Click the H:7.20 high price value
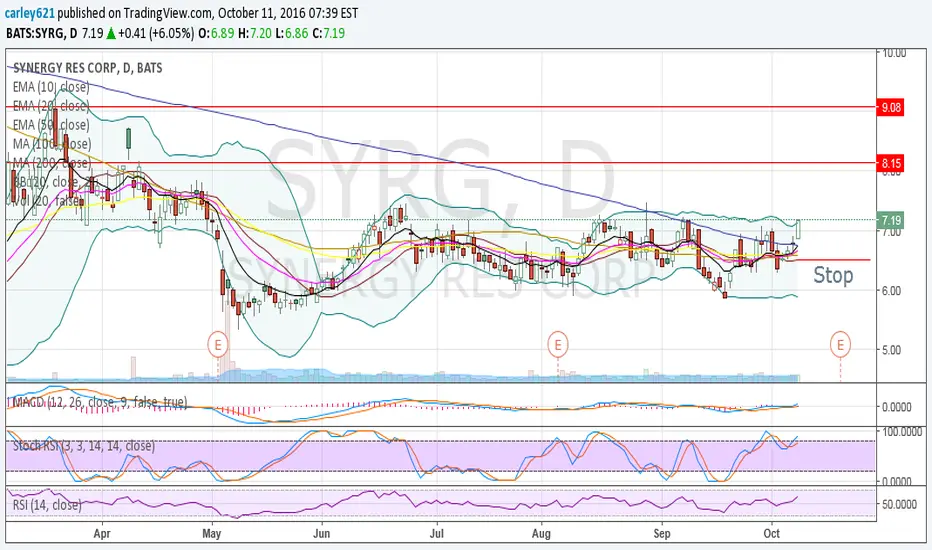Image resolution: width=932 pixels, height=550 pixels. pos(256,33)
